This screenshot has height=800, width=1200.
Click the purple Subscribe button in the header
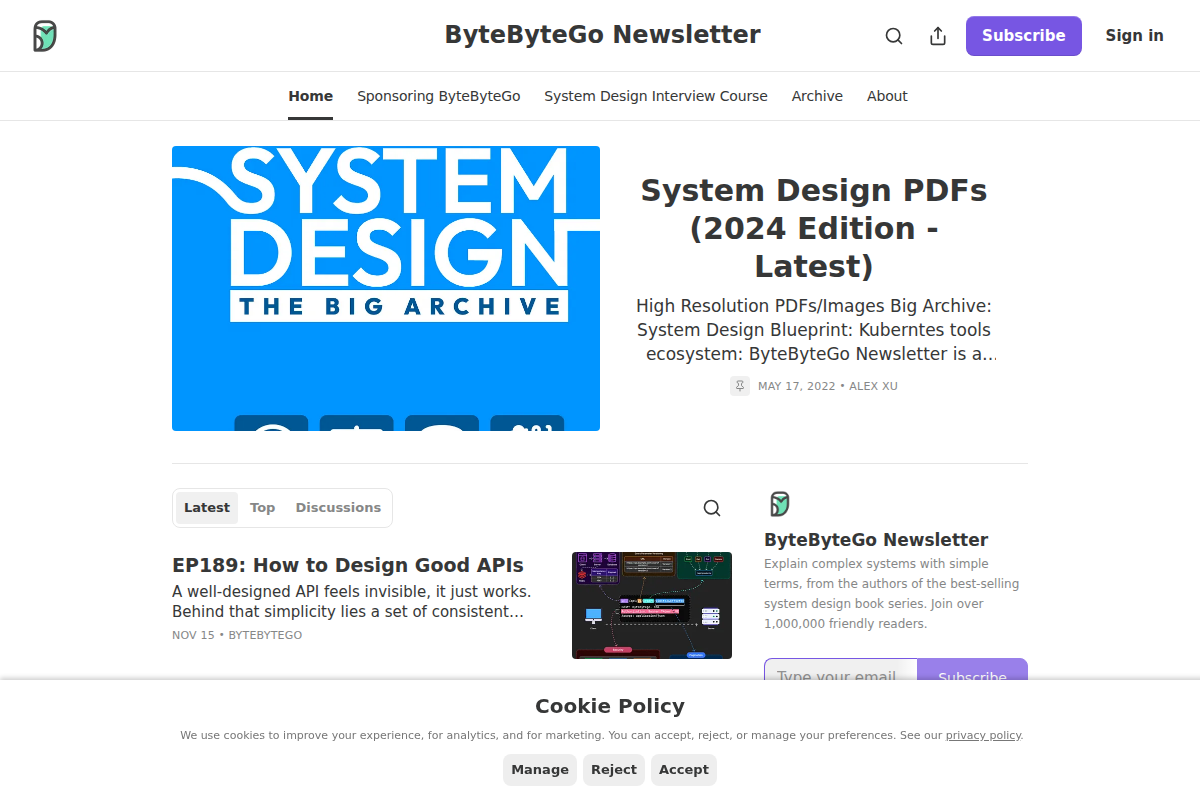point(1023,35)
